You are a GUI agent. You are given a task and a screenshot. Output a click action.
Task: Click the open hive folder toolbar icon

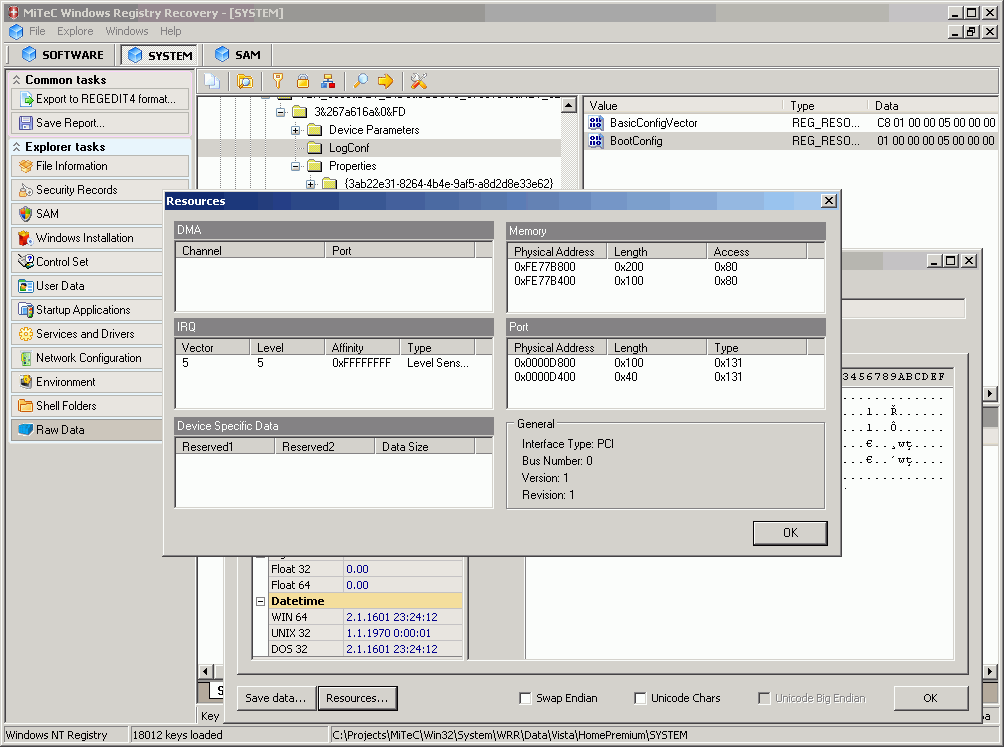pyautogui.click(x=245, y=81)
